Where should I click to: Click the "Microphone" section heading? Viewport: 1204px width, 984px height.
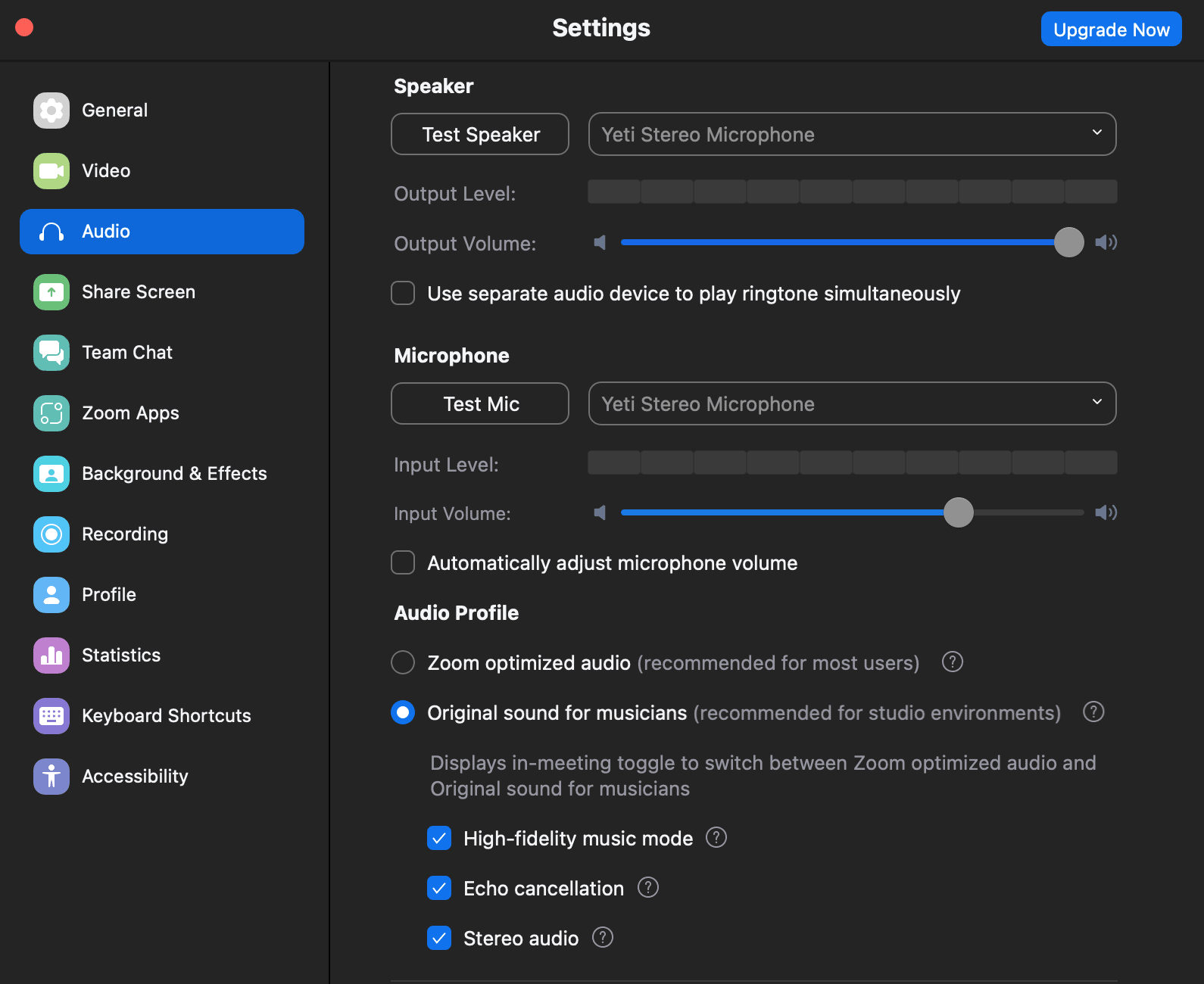pos(451,356)
